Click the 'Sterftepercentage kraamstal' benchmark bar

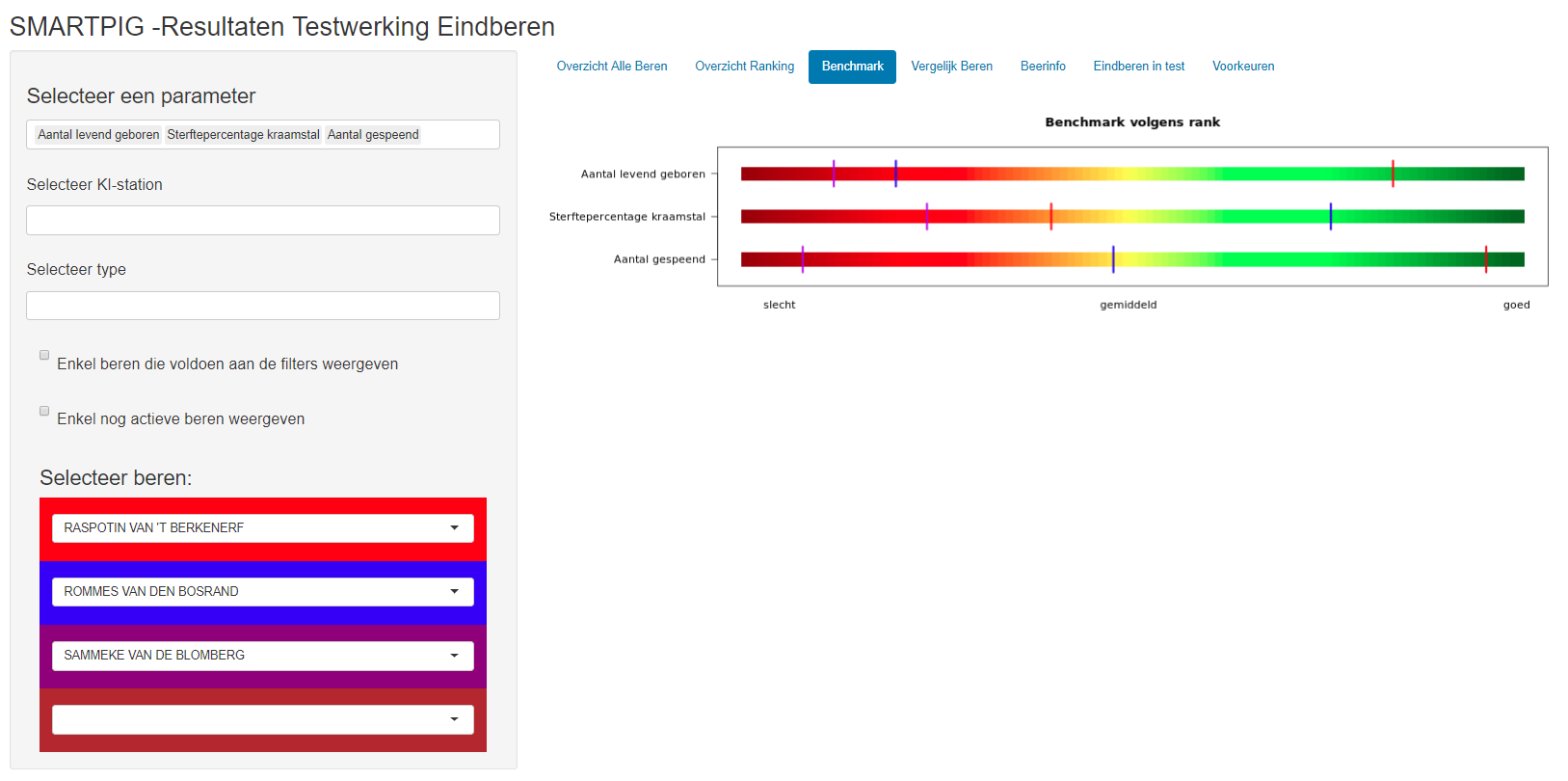click(1132, 217)
